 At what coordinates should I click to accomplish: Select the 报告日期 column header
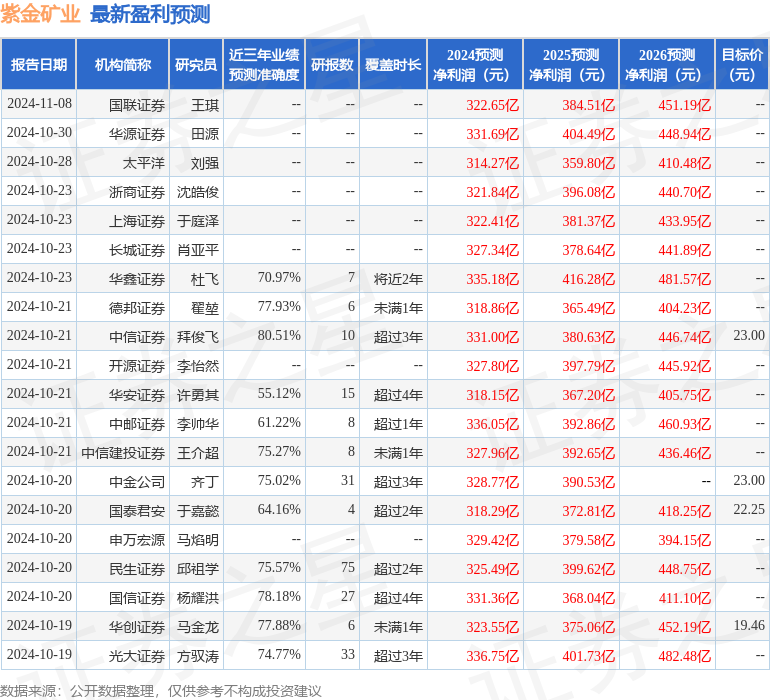coord(39,64)
